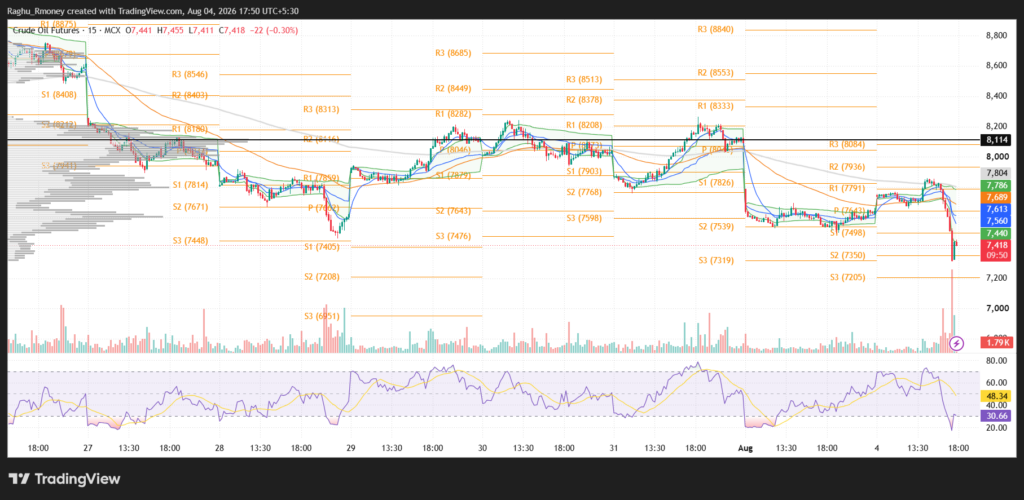The image size is (1024, 500).
Task: Click the S3 (7476) pivot label
Action: [453, 236]
